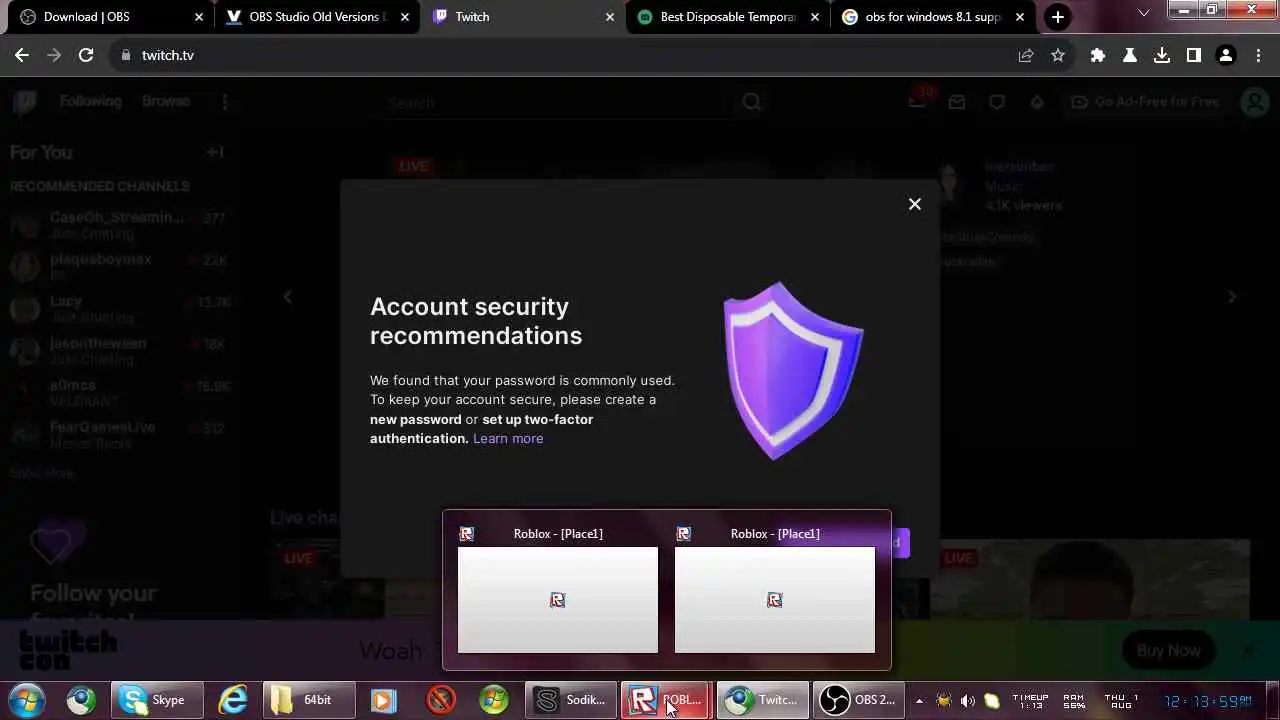Open Twitch notifications inbox icon
This screenshot has width=1280, height=720.
[957, 102]
